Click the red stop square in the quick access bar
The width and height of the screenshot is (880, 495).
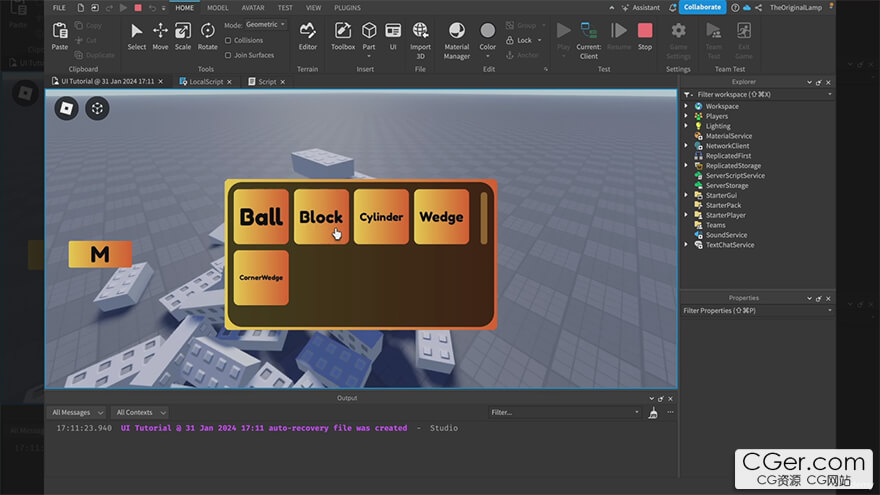pyautogui.click(x=138, y=8)
